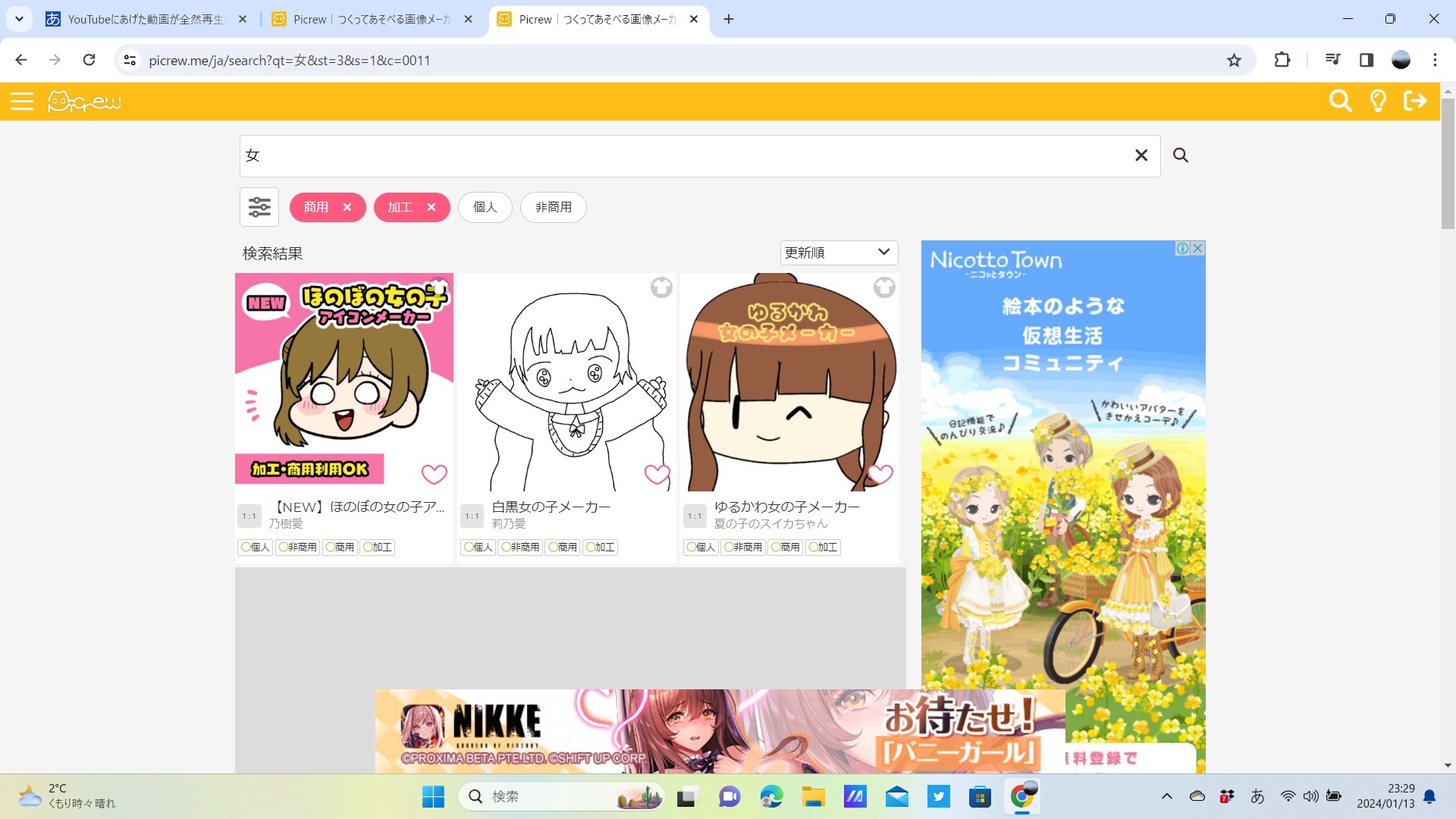Click 商用 tag under ほのぼの女の子 maker
The height and width of the screenshot is (819, 1456).
tap(340, 547)
